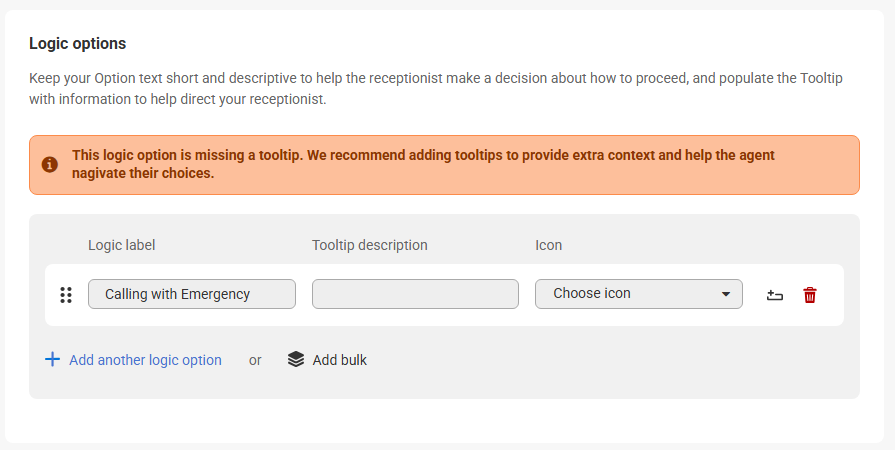Click the Keep your Option text paragraph

coord(435,88)
